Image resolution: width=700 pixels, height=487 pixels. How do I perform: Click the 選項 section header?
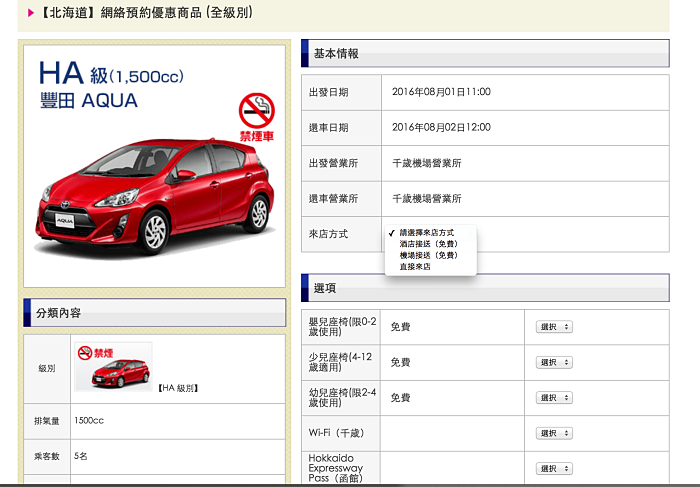tap(485, 288)
